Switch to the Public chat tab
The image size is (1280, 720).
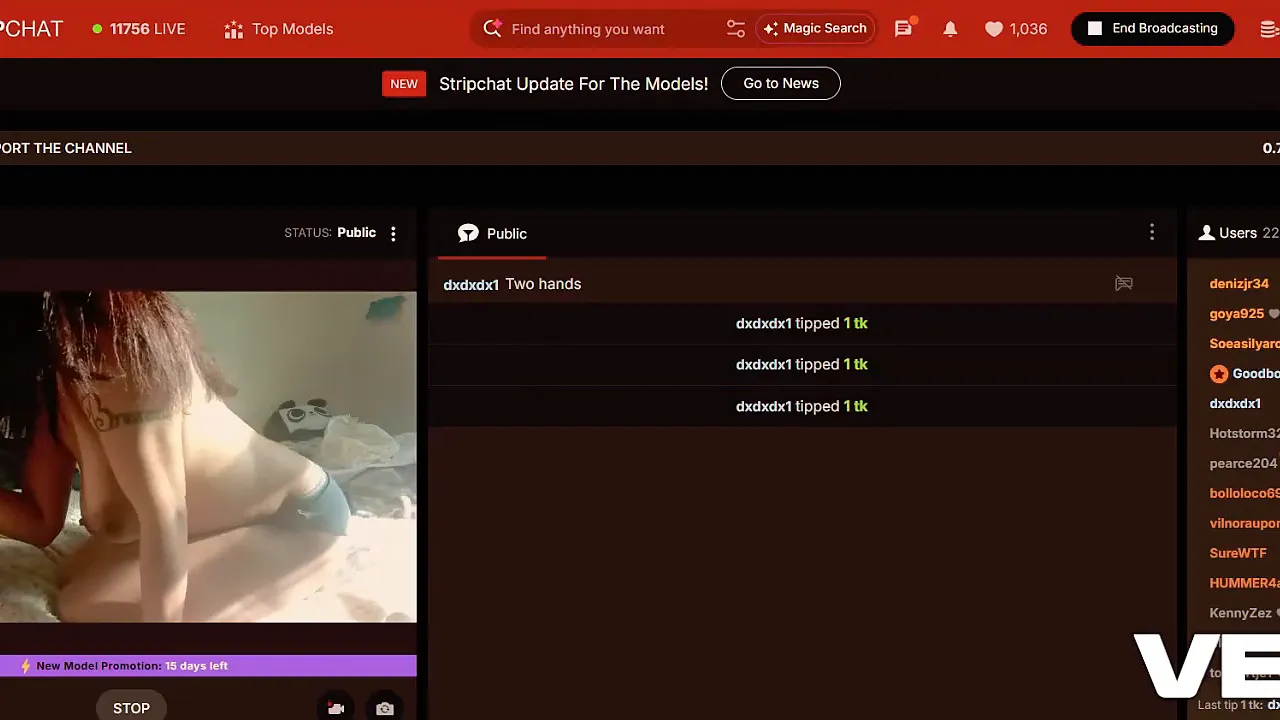[492, 234]
